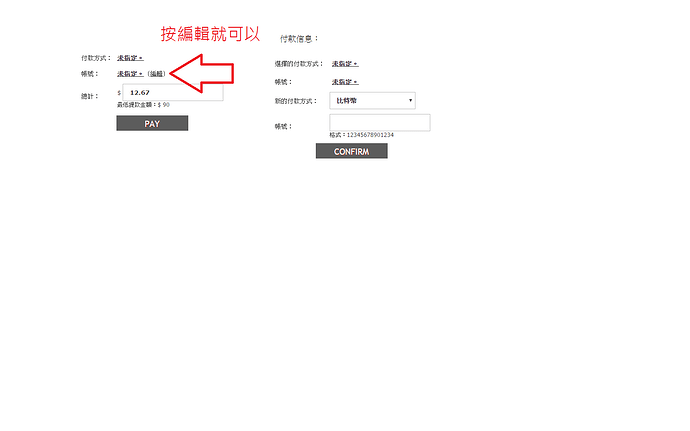The width and height of the screenshot is (690, 431).
Task: Open 未指定 link before the 編輯 link
Action: (130, 74)
